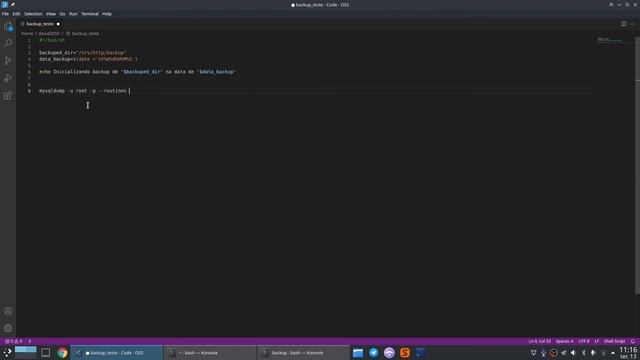Click errors and warnings count in status bar
640x360 pixels.
13,341
